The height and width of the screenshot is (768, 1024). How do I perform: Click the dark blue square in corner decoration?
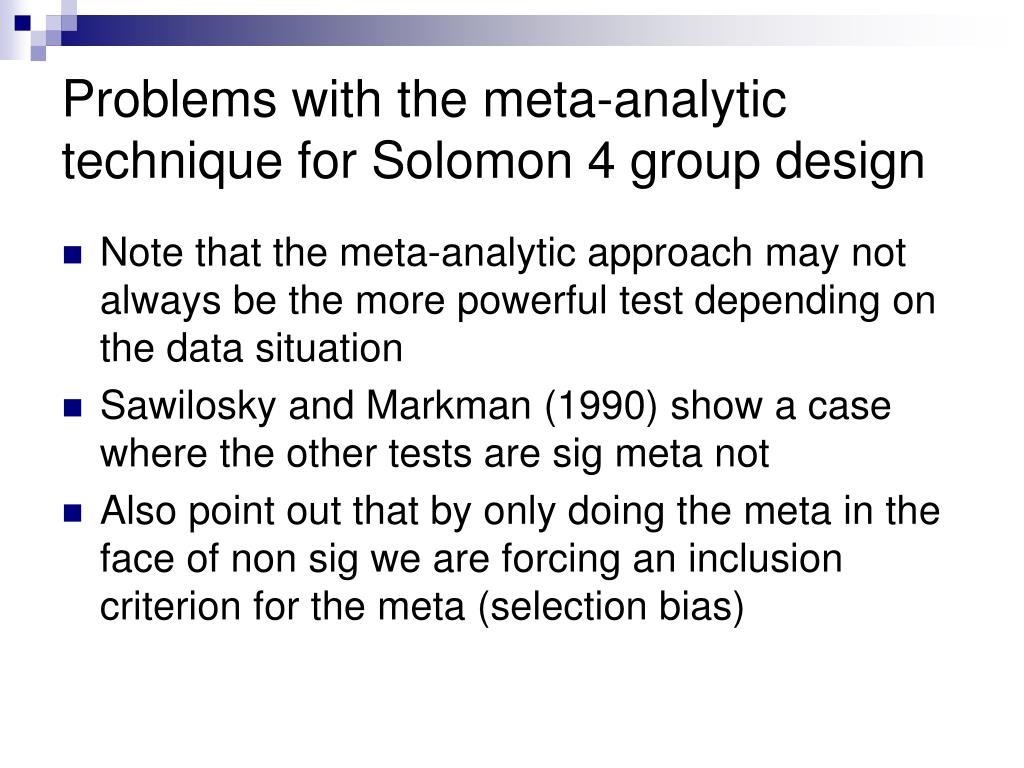[22, 23]
